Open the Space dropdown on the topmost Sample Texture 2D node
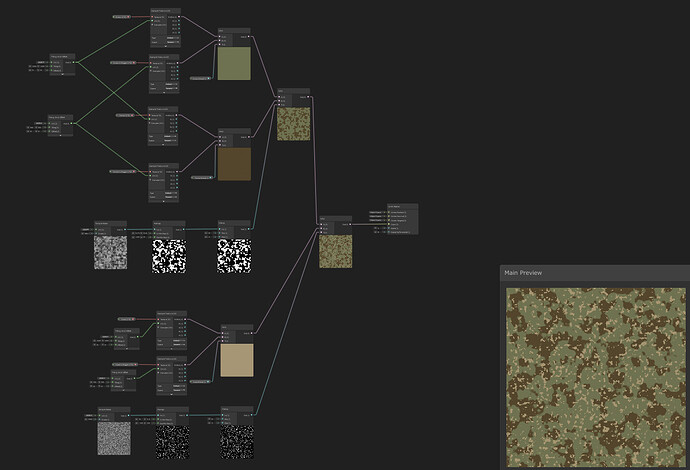 pyautogui.click(x=172, y=42)
